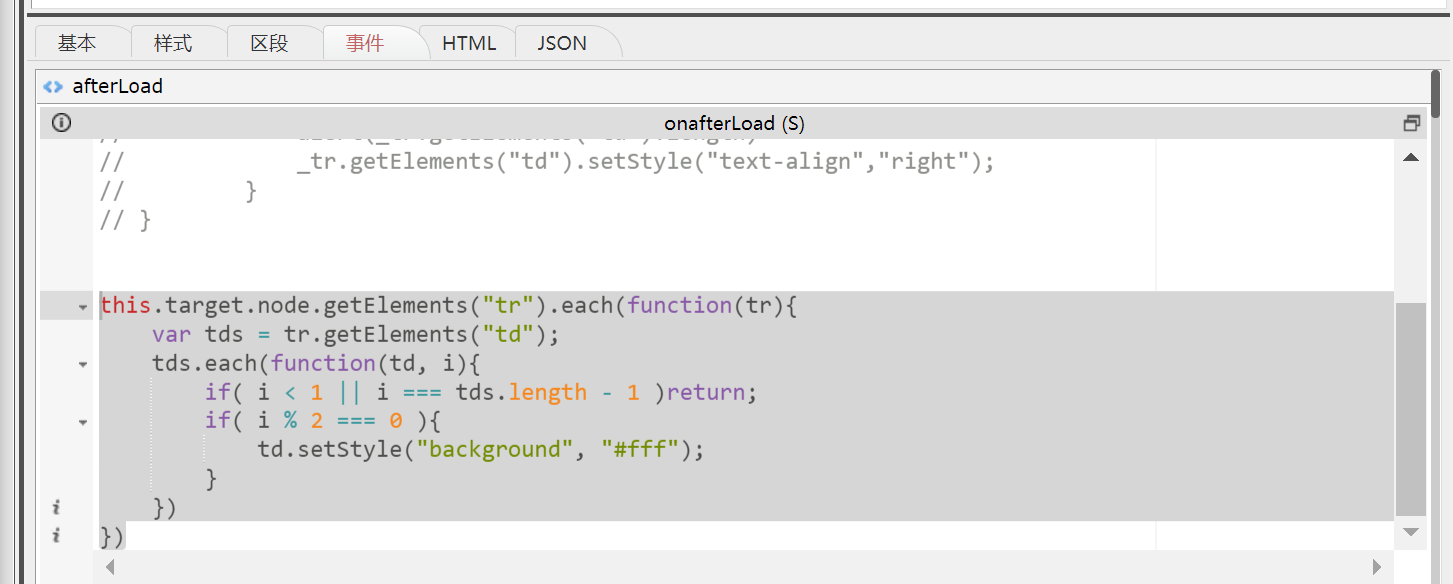1453x584 pixels.
Task: Collapse the tds.each function fold arrow
Action: point(83,365)
